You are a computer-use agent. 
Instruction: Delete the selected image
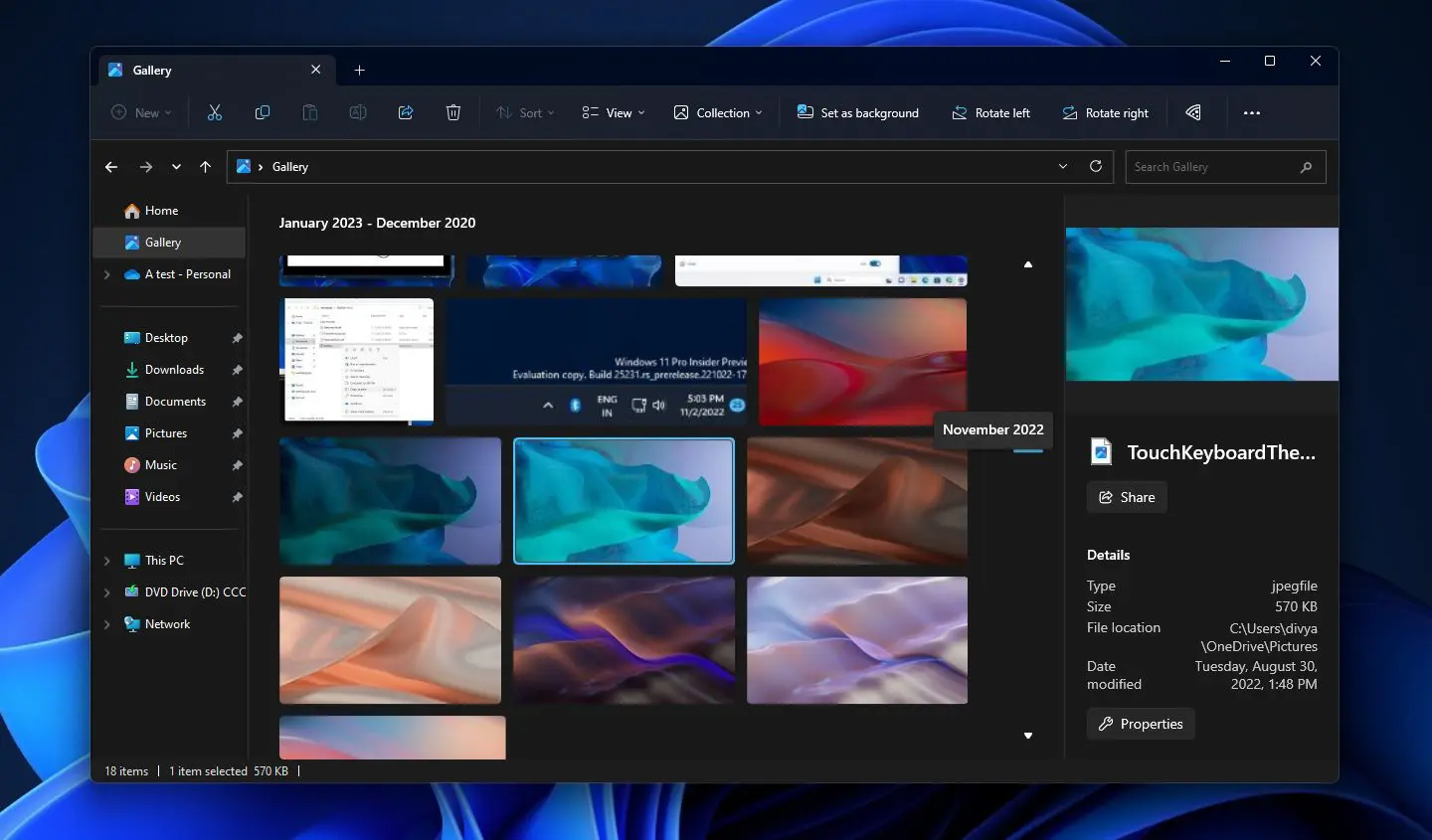[x=453, y=112]
